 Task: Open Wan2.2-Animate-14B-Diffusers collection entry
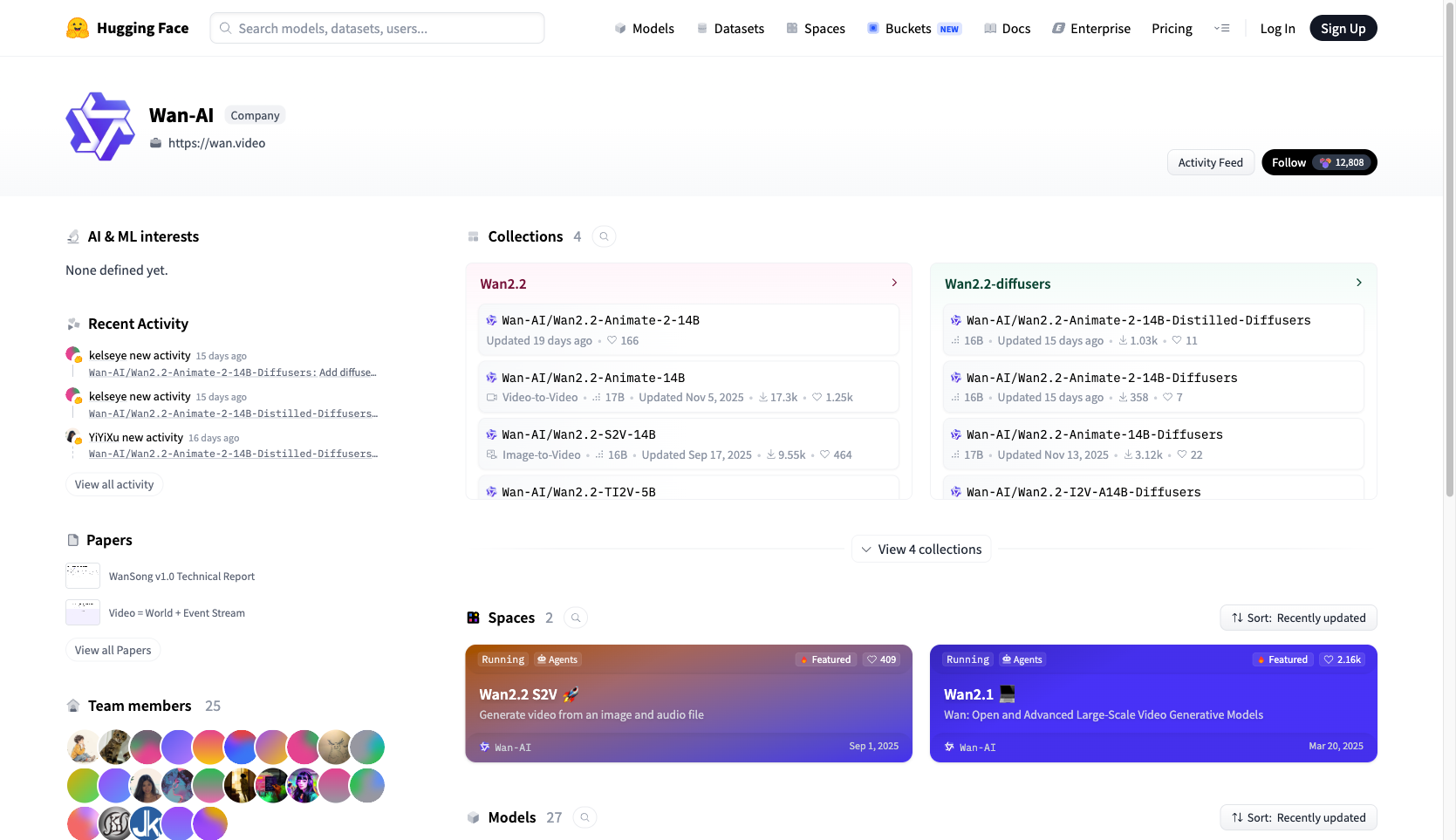pyautogui.click(x=1153, y=444)
